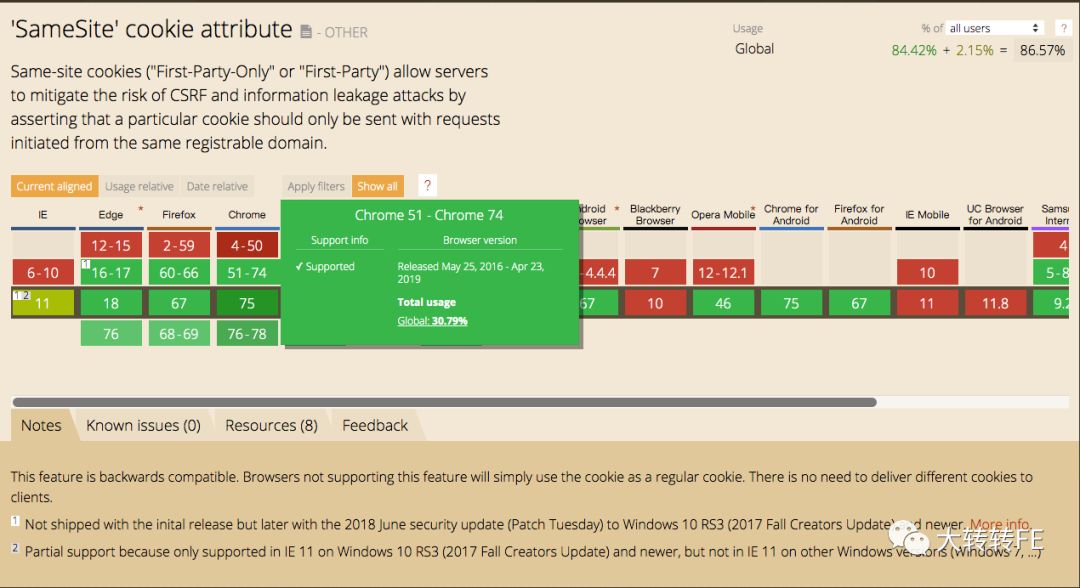Click the Opera Mobile column header
1080x588 pixels.
point(723,215)
